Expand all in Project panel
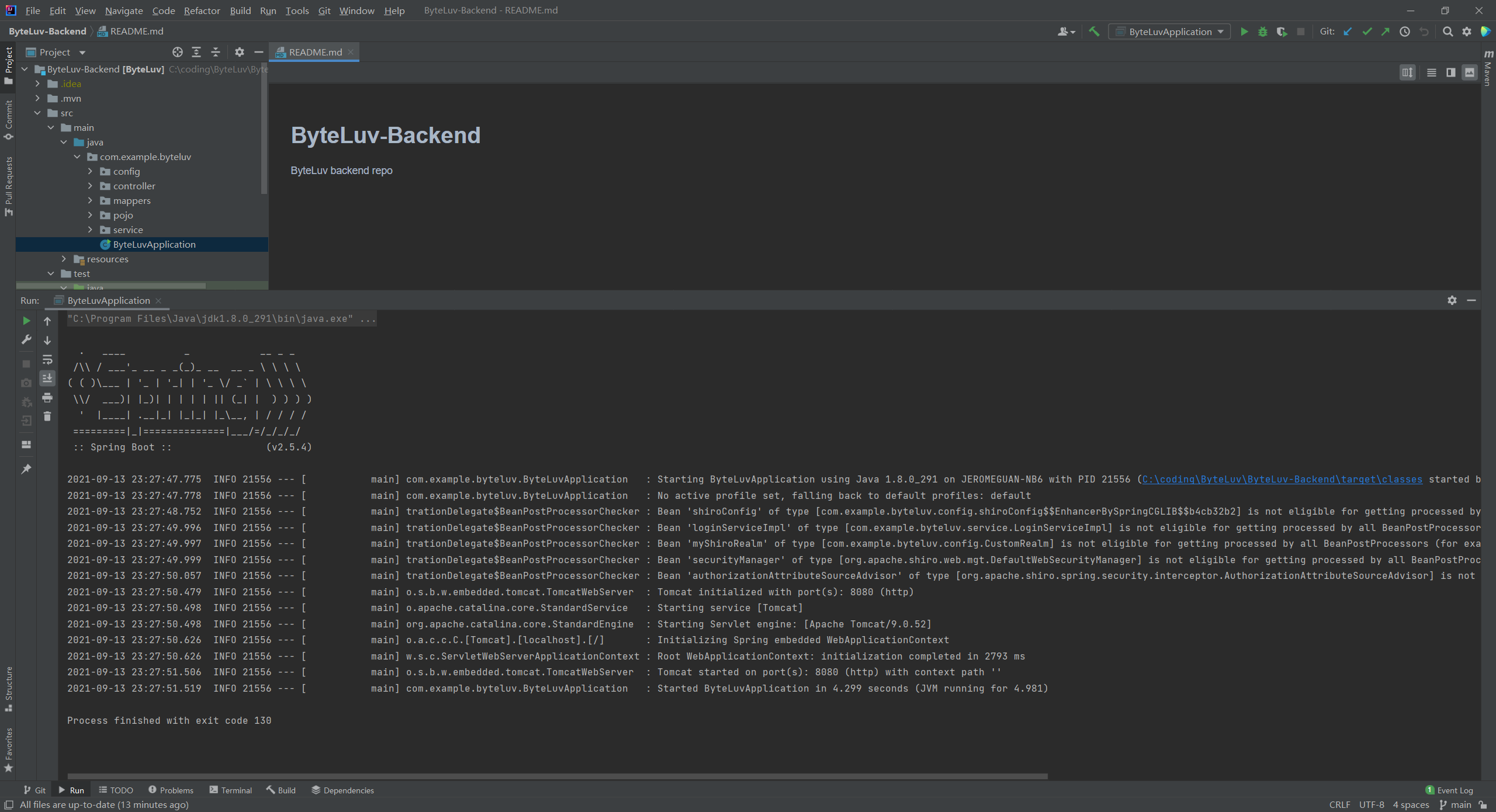 click(x=196, y=52)
